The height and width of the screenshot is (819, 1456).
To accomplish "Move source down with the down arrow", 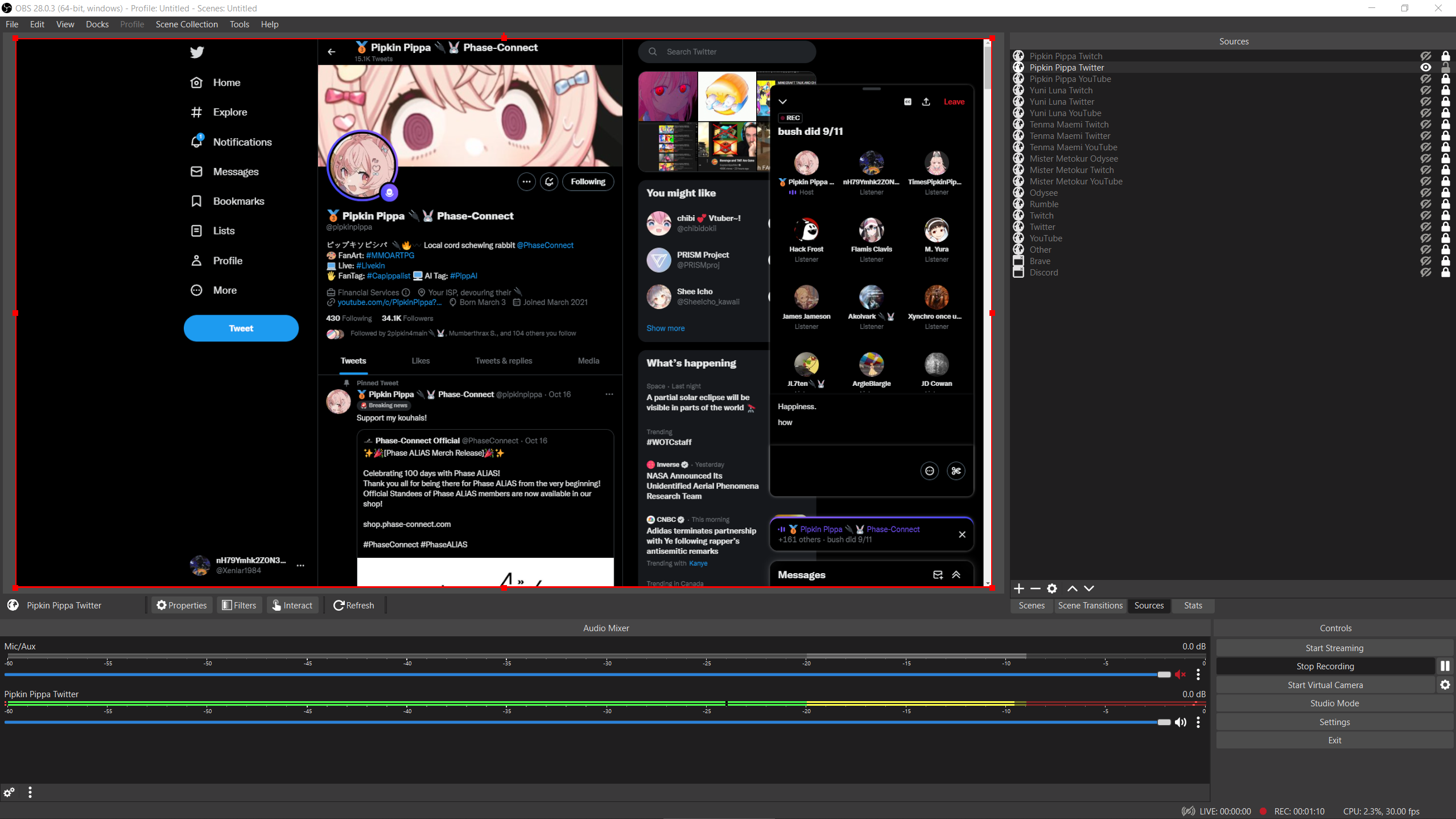I will [x=1089, y=588].
